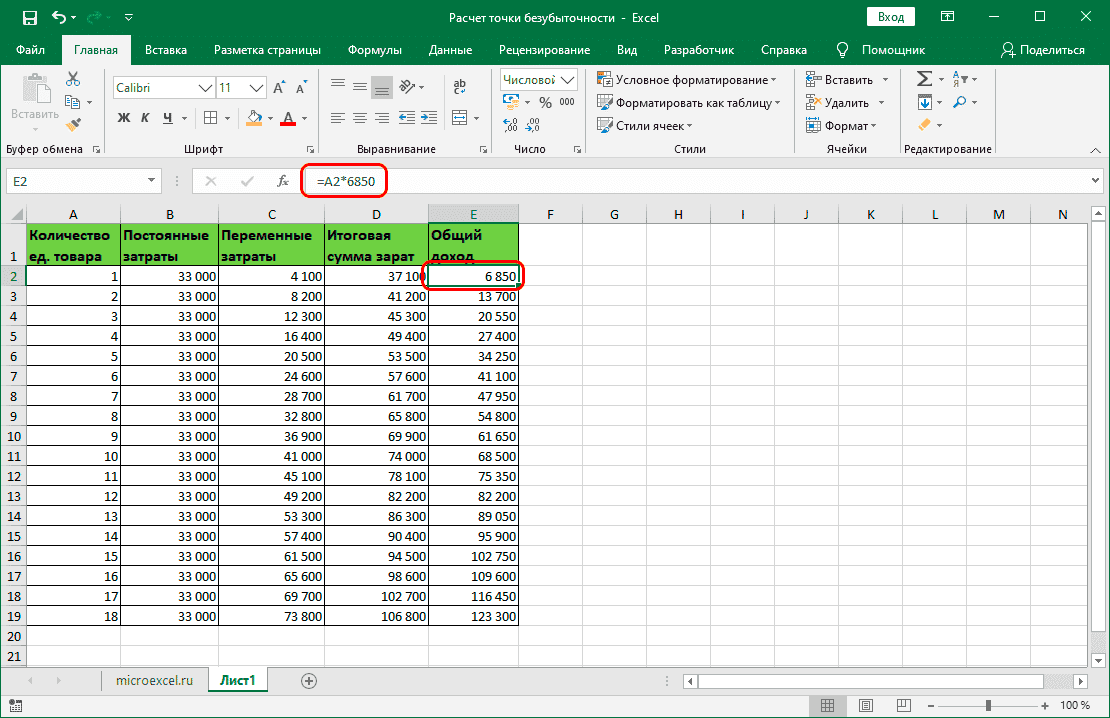Screen dimensions: 1110x718
Task: Click the Name Box showing E2
Action: pos(75,181)
